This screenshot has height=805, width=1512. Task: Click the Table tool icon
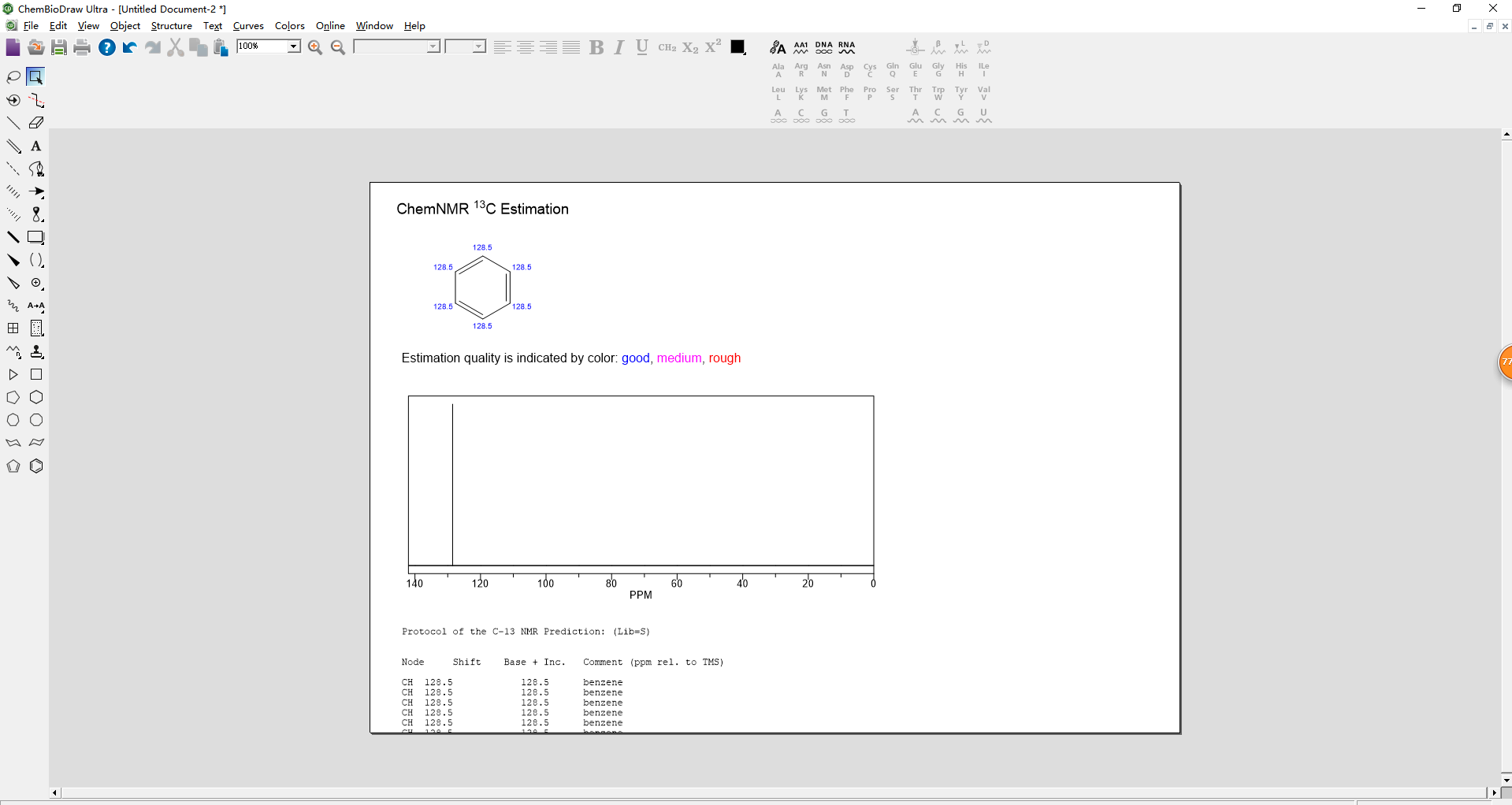click(13, 328)
